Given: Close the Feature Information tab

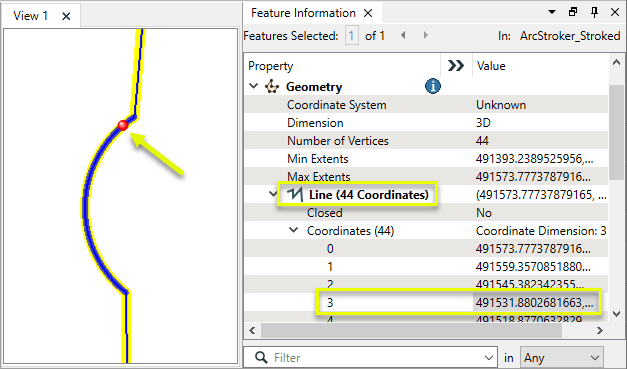Looking at the screenshot, I should (368, 13).
